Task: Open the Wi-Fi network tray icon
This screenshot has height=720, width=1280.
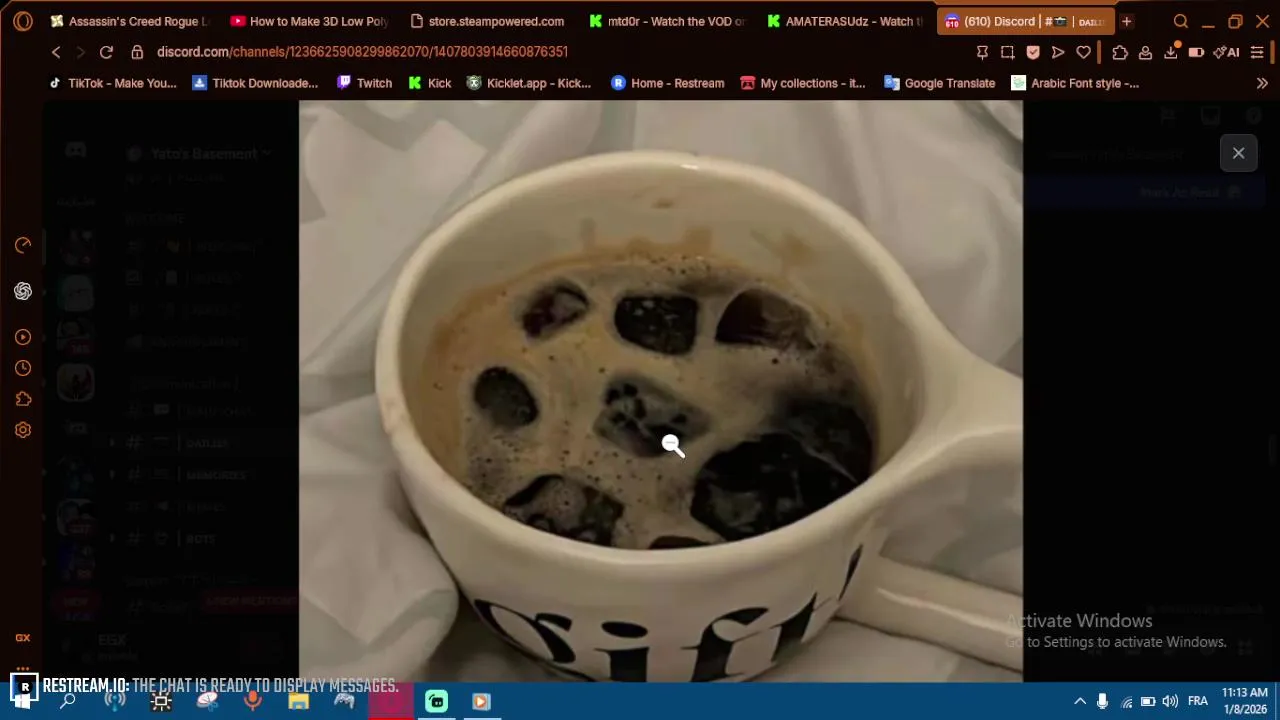Action: click(x=1126, y=701)
